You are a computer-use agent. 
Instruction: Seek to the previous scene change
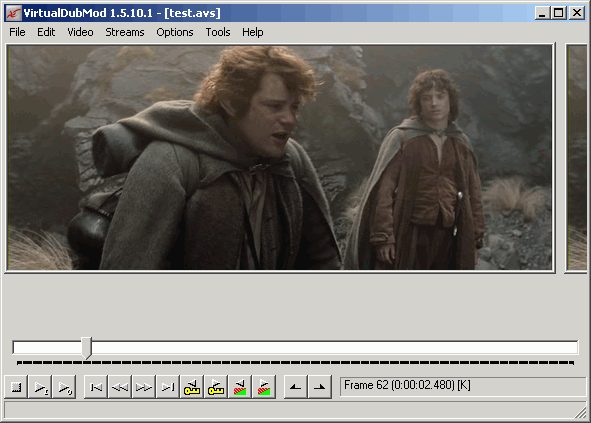[x=240, y=387]
